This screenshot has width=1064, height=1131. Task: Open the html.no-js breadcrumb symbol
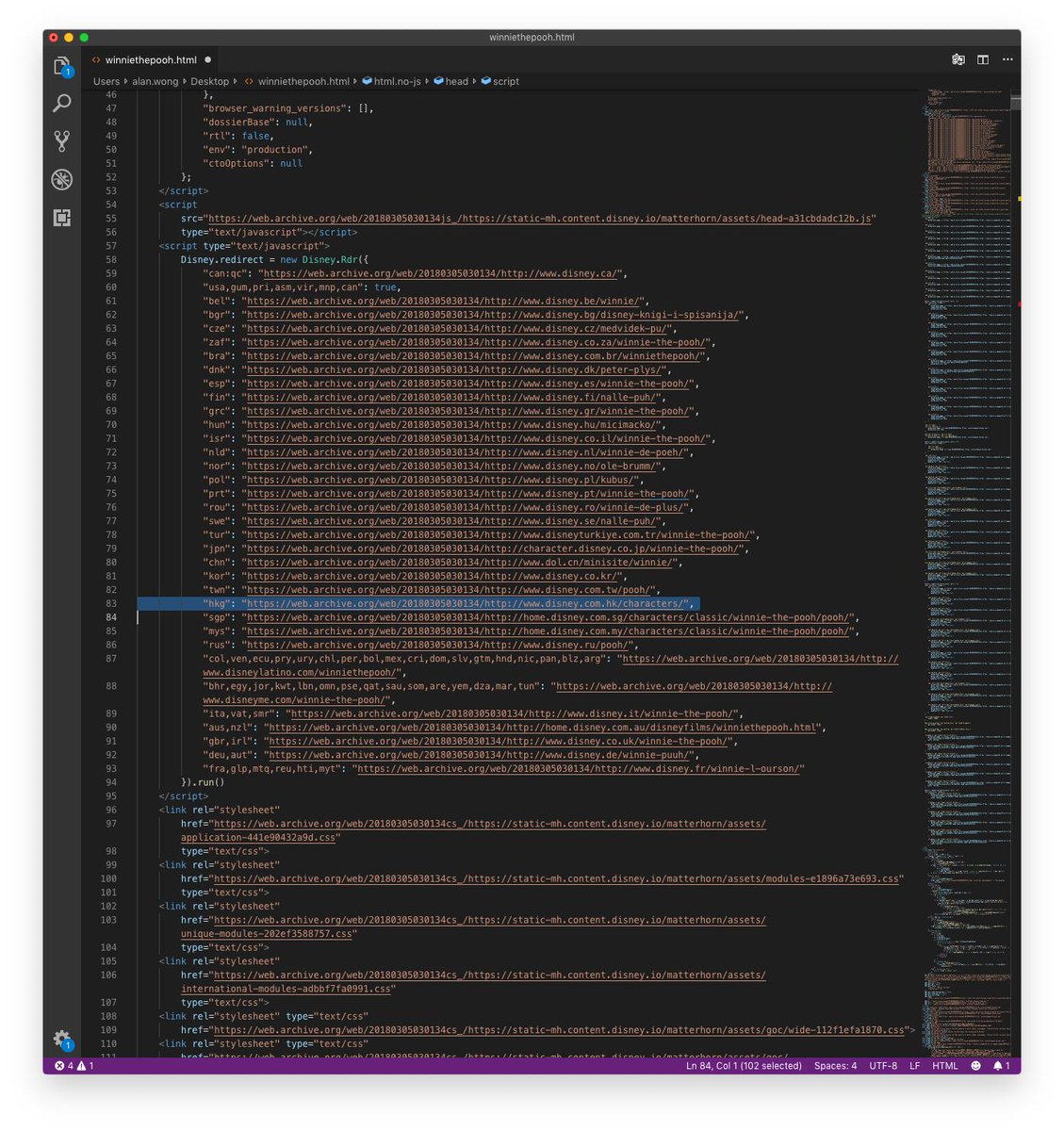(x=391, y=81)
